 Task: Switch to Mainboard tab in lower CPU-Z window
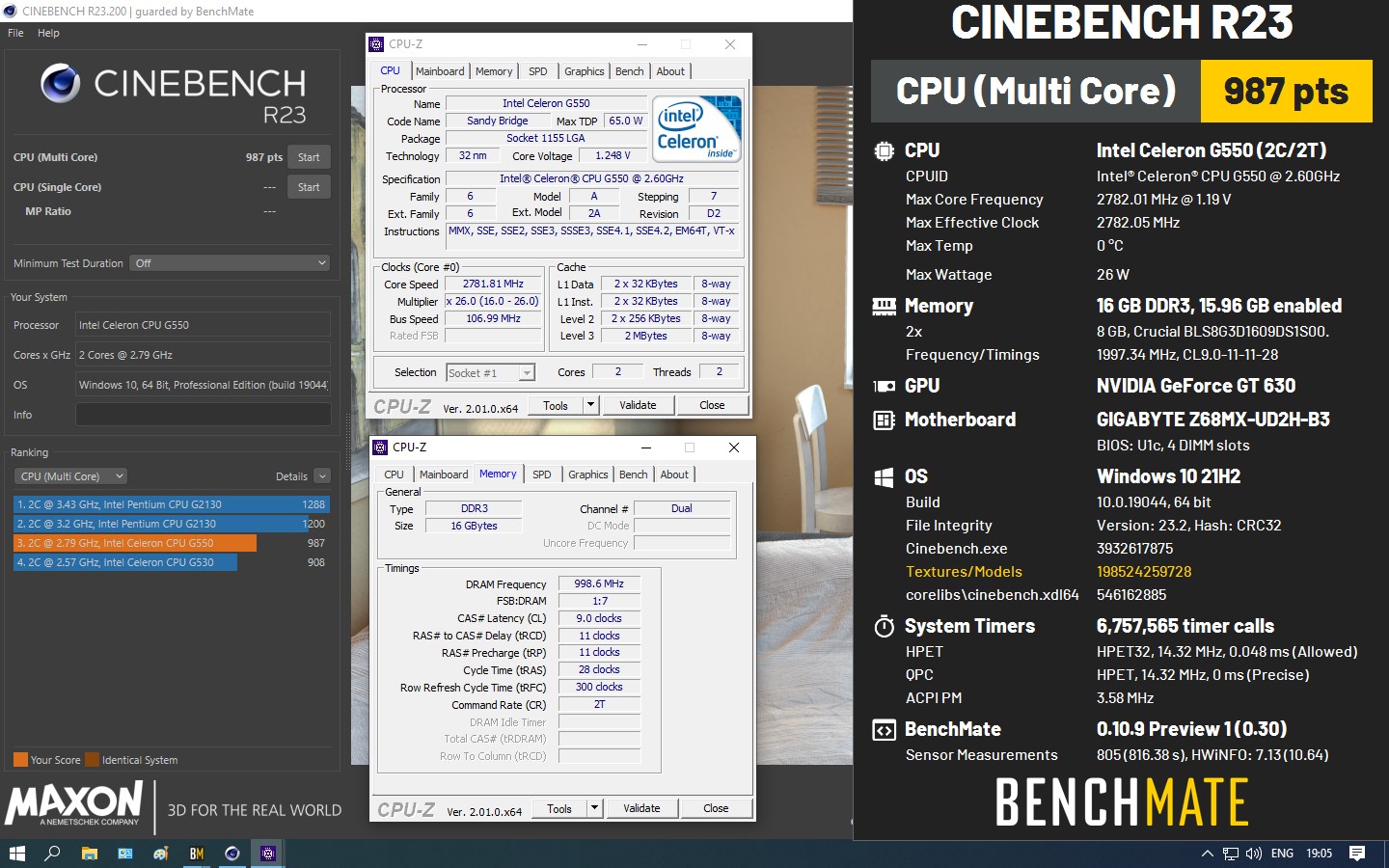pyautogui.click(x=444, y=475)
